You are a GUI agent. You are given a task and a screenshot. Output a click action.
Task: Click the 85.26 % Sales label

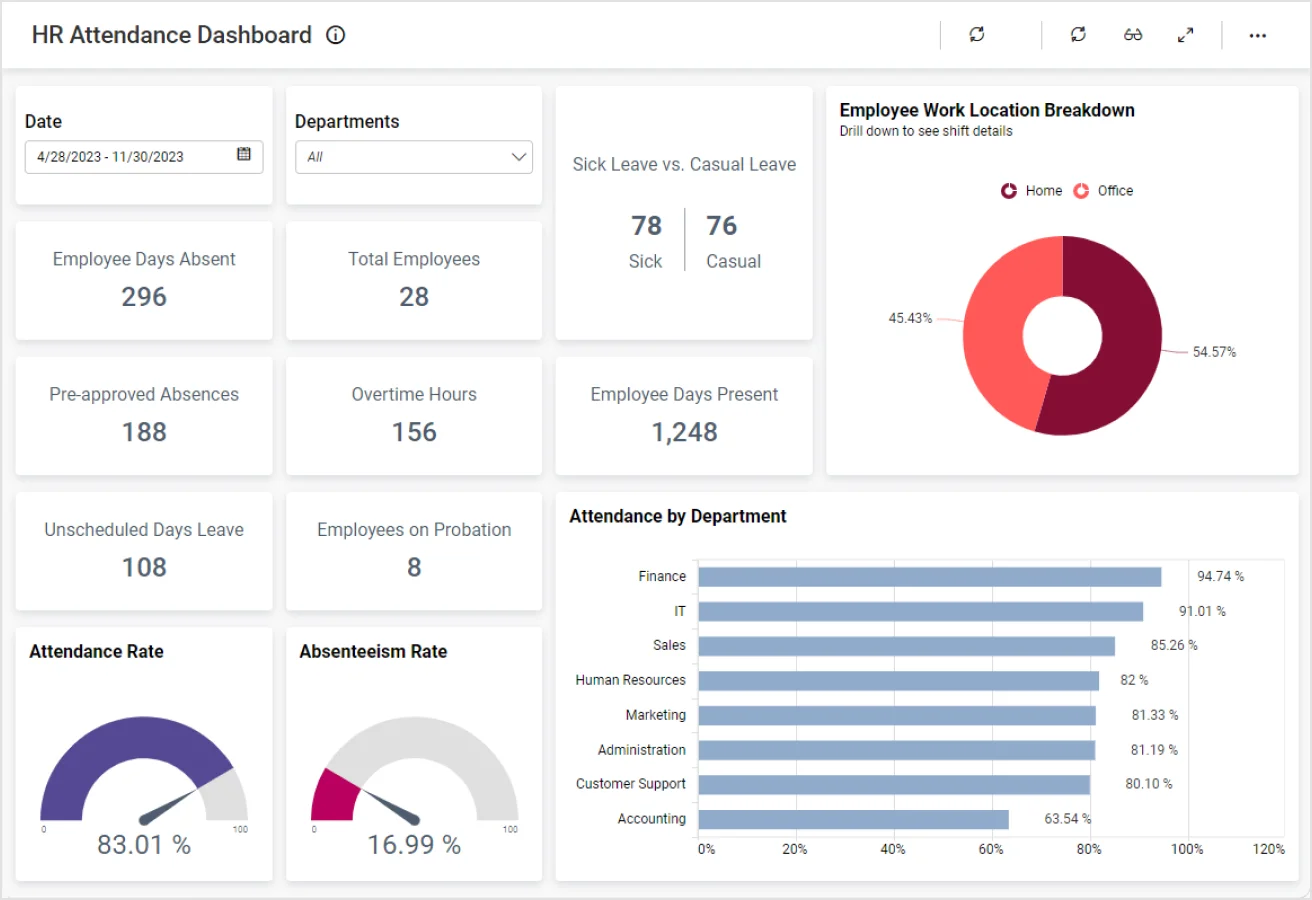click(x=1174, y=645)
